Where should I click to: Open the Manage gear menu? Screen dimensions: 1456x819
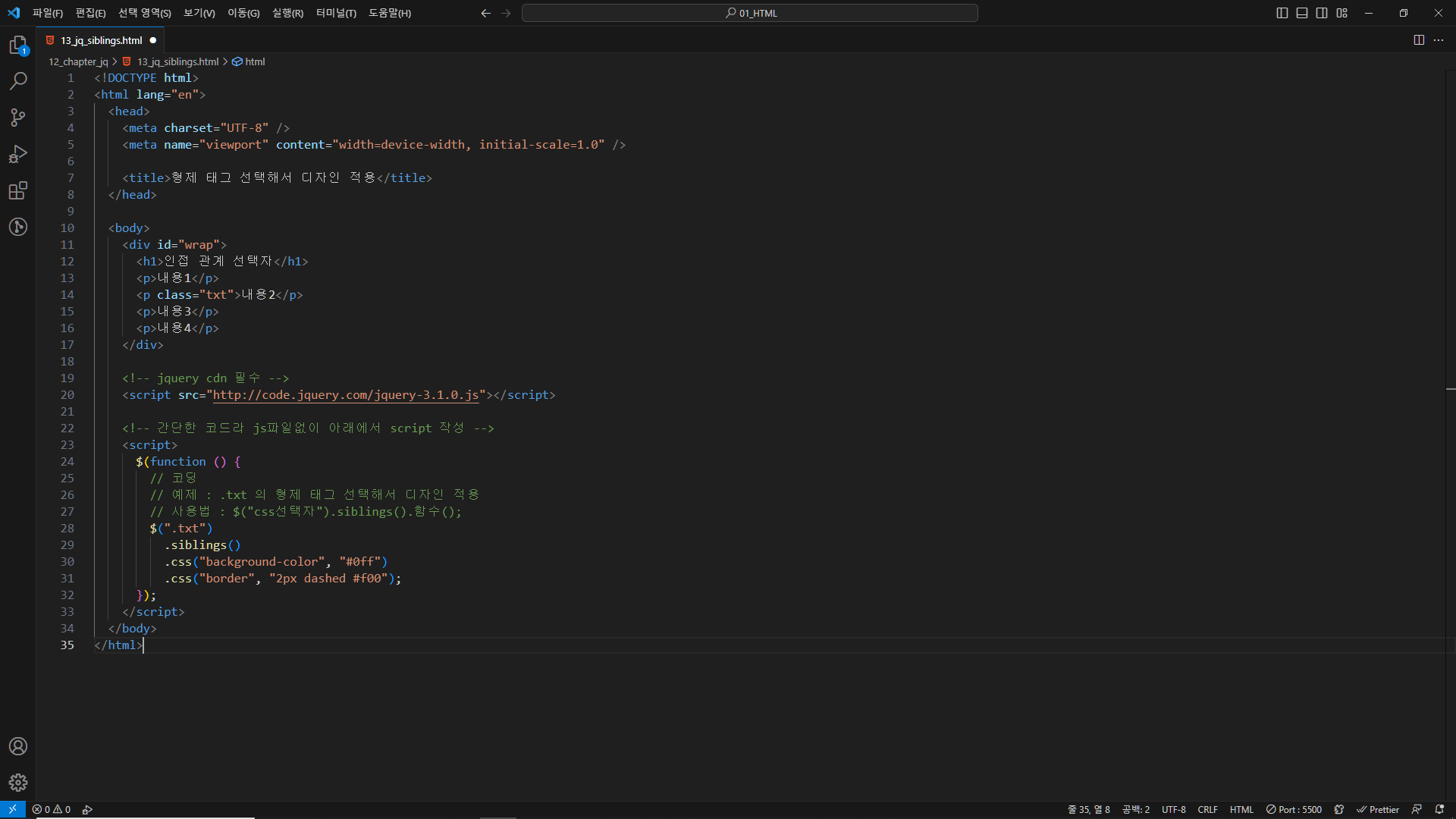coord(18,783)
